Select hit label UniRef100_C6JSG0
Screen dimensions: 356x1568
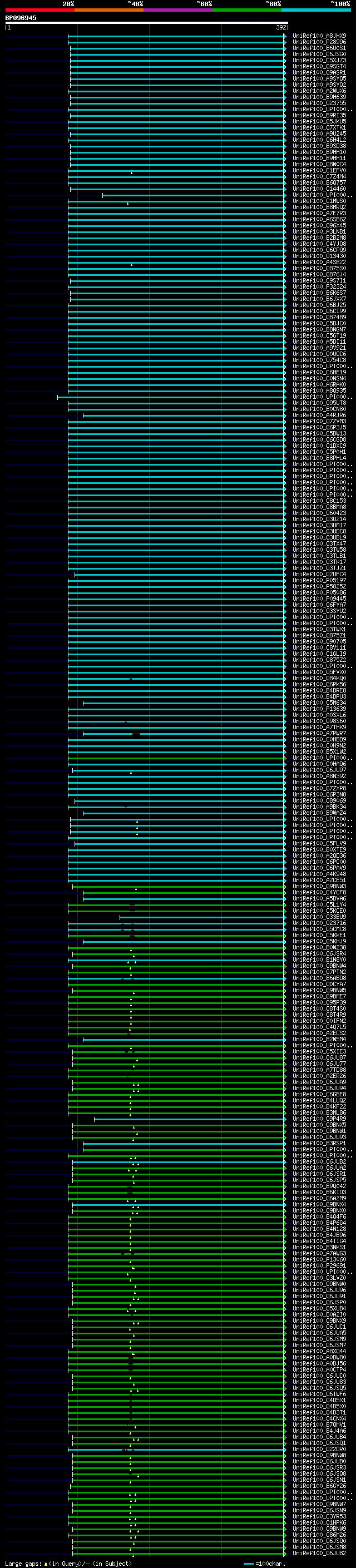pos(319,54)
